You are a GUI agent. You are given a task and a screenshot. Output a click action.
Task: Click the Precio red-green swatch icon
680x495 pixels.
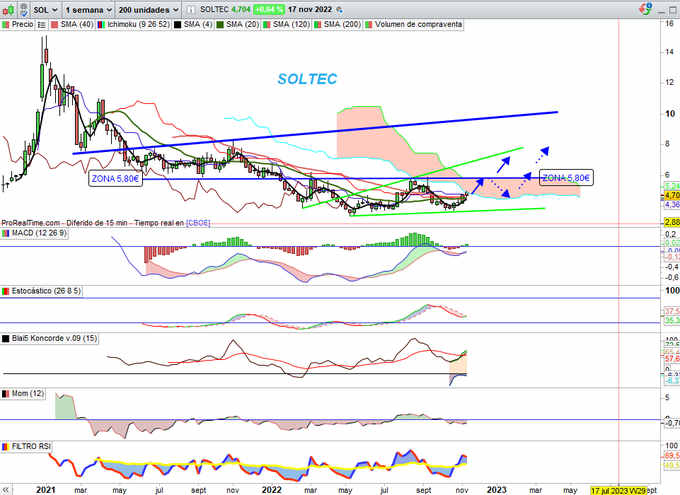click(x=6, y=25)
